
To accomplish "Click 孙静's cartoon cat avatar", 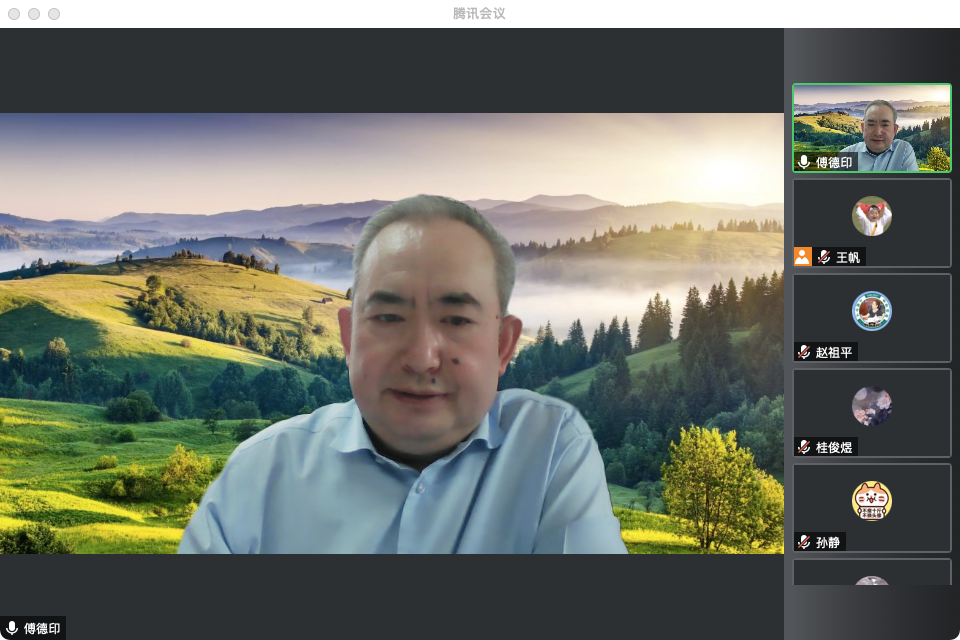I will [x=872, y=501].
